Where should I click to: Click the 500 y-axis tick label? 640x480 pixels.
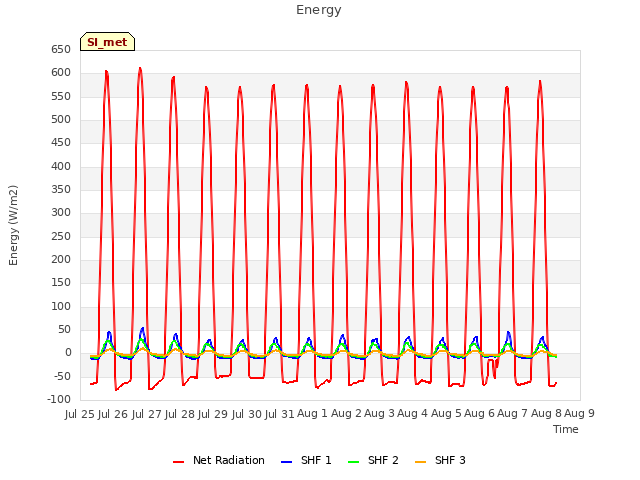[x=61, y=120]
